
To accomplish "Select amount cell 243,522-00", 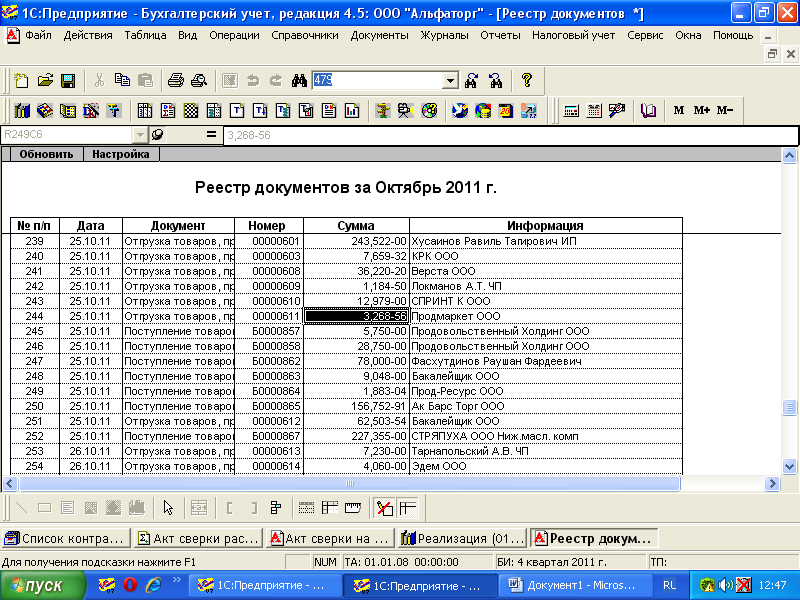I will (x=356, y=241).
